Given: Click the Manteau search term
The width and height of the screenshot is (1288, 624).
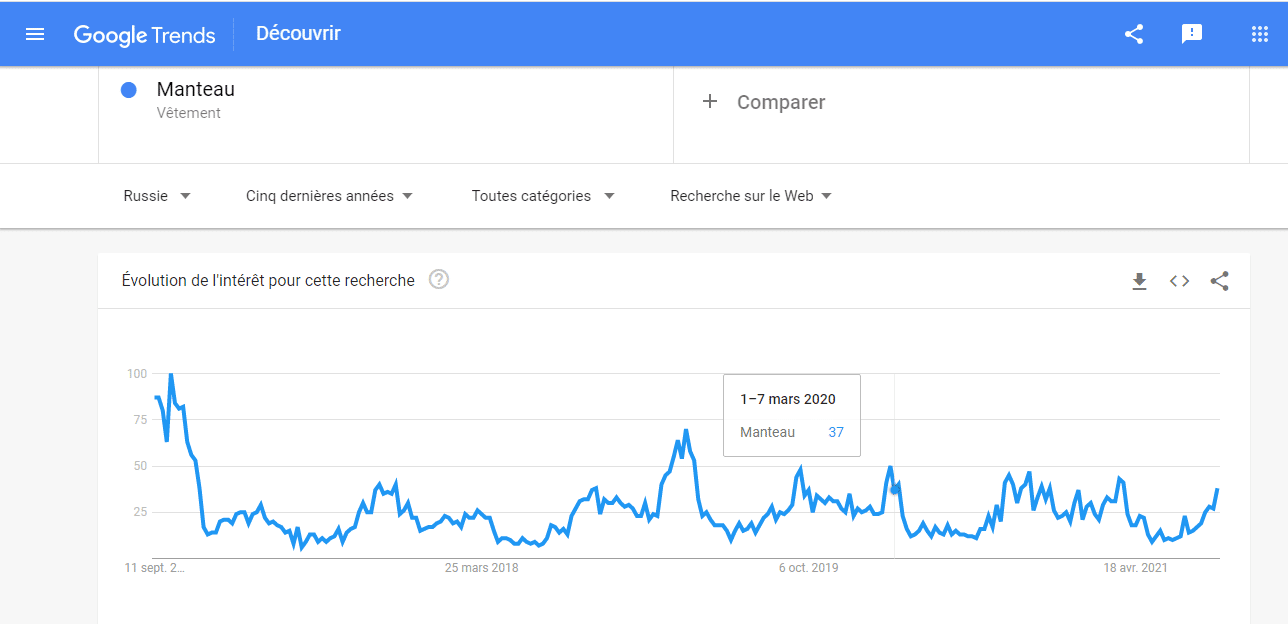Looking at the screenshot, I should point(196,89).
